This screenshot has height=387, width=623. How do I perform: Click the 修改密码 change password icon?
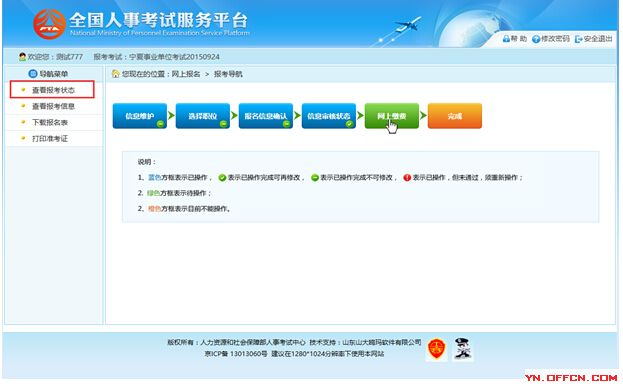pyautogui.click(x=536, y=39)
